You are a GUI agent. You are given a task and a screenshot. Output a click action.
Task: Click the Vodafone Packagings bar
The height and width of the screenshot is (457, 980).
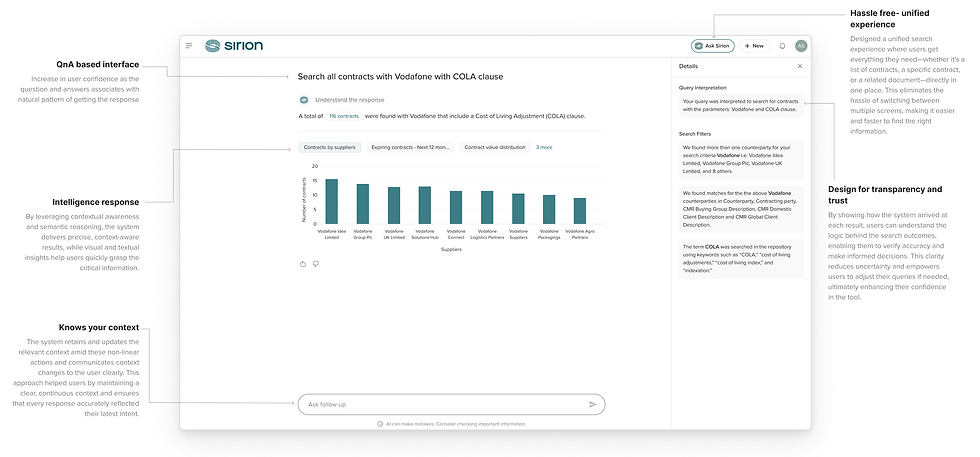549,209
